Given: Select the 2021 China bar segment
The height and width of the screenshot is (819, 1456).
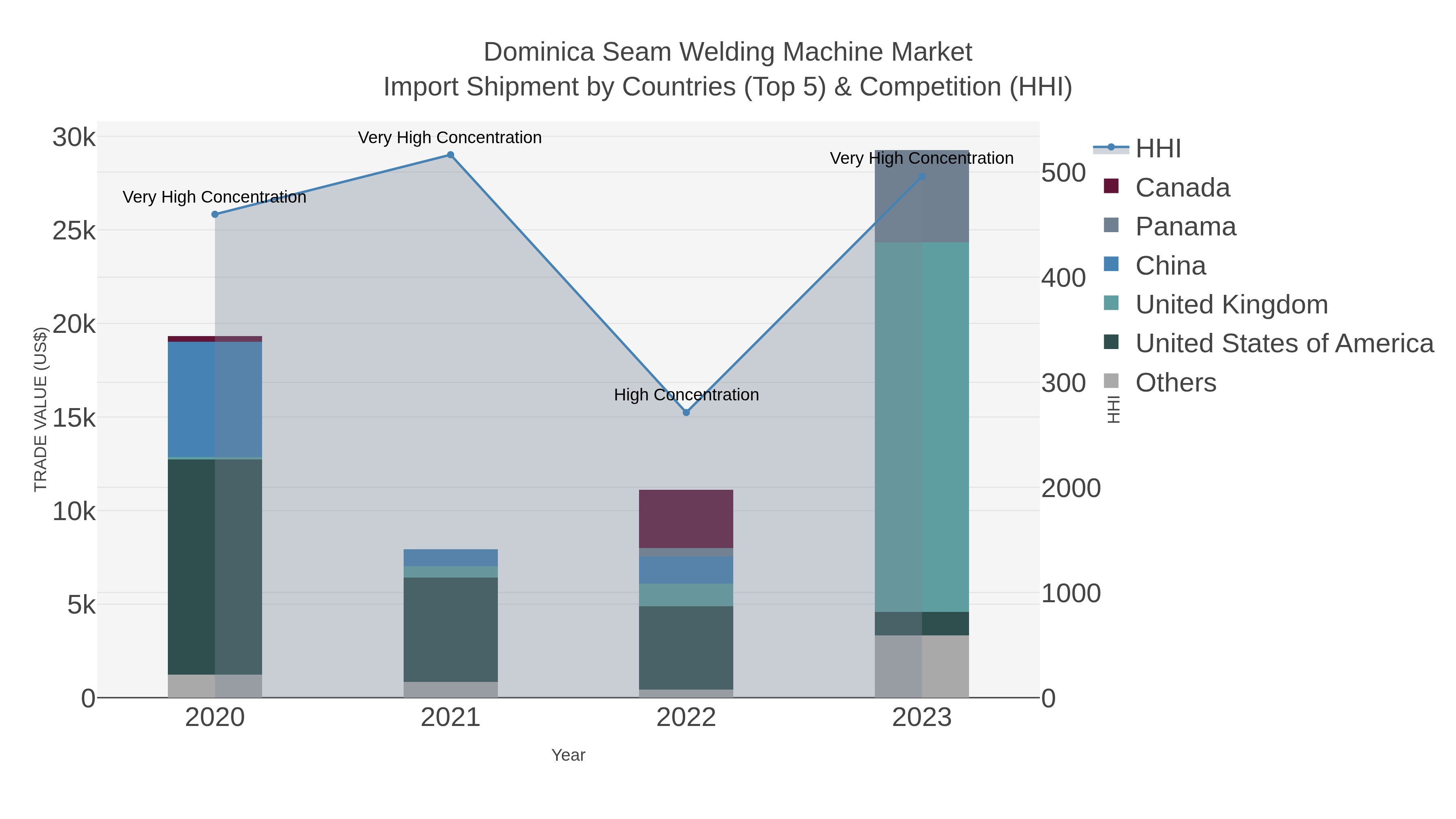Looking at the screenshot, I should coord(451,558).
